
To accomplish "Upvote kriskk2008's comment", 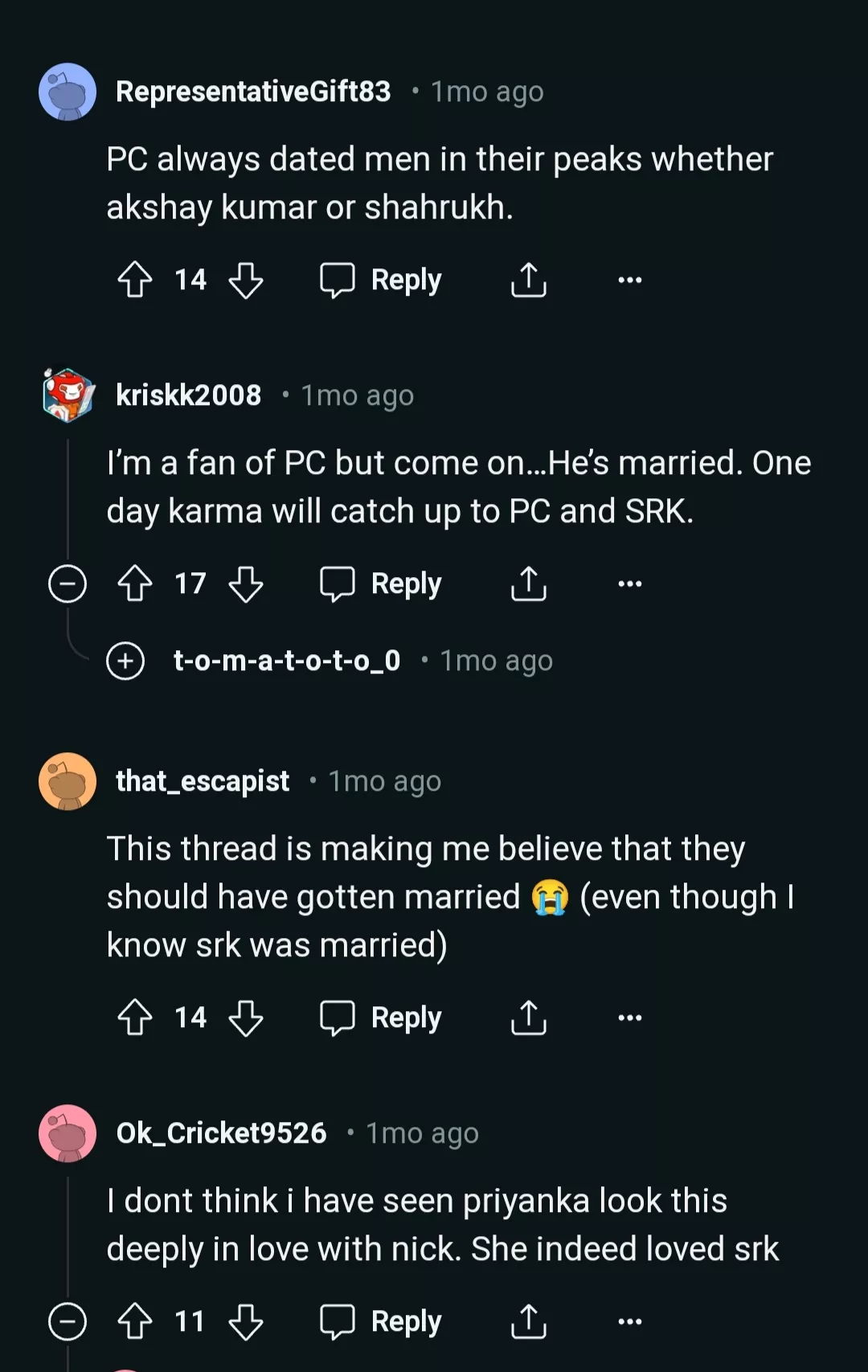I will coord(135,584).
